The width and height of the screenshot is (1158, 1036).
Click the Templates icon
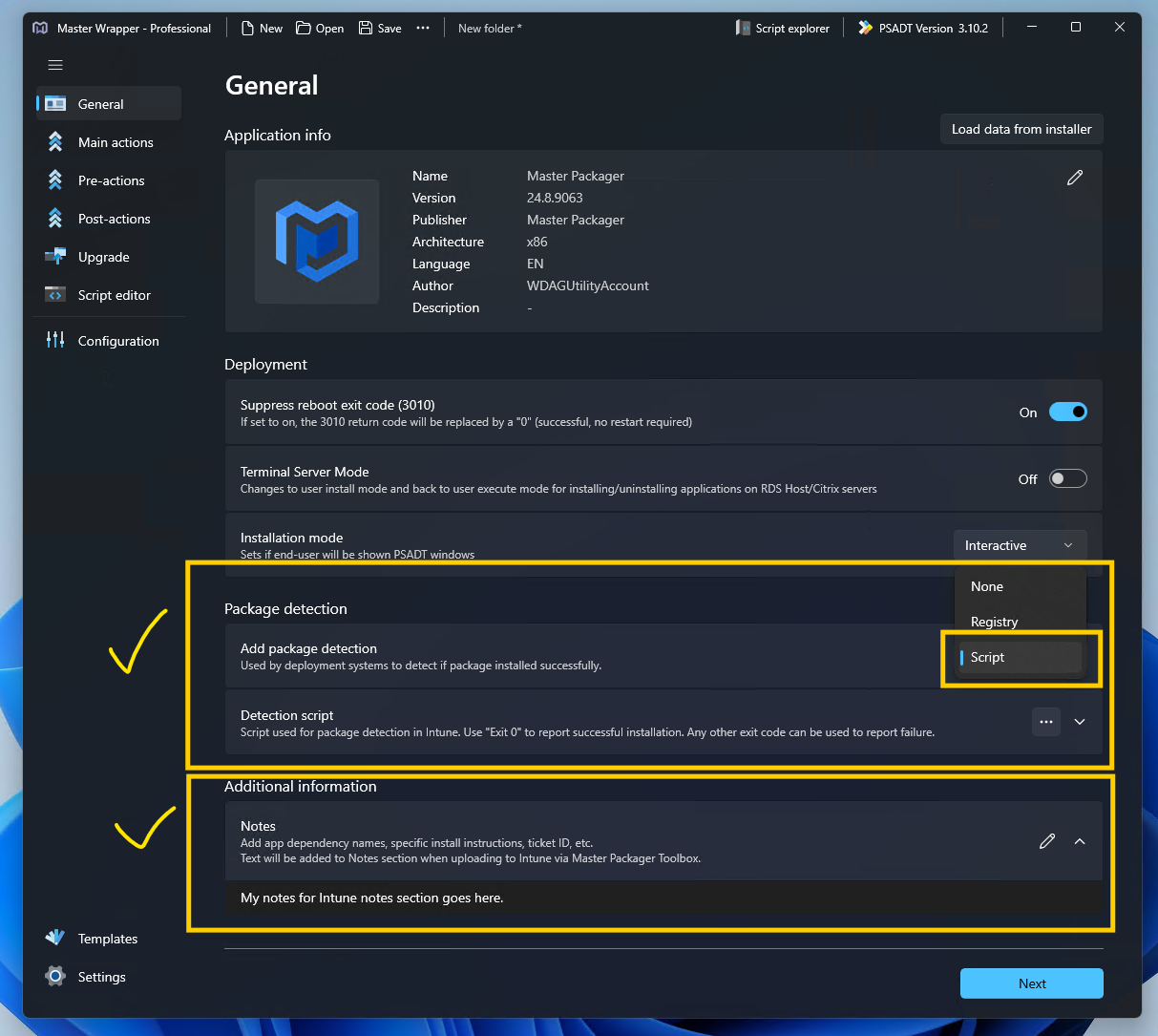pyautogui.click(x=55, y=938)
